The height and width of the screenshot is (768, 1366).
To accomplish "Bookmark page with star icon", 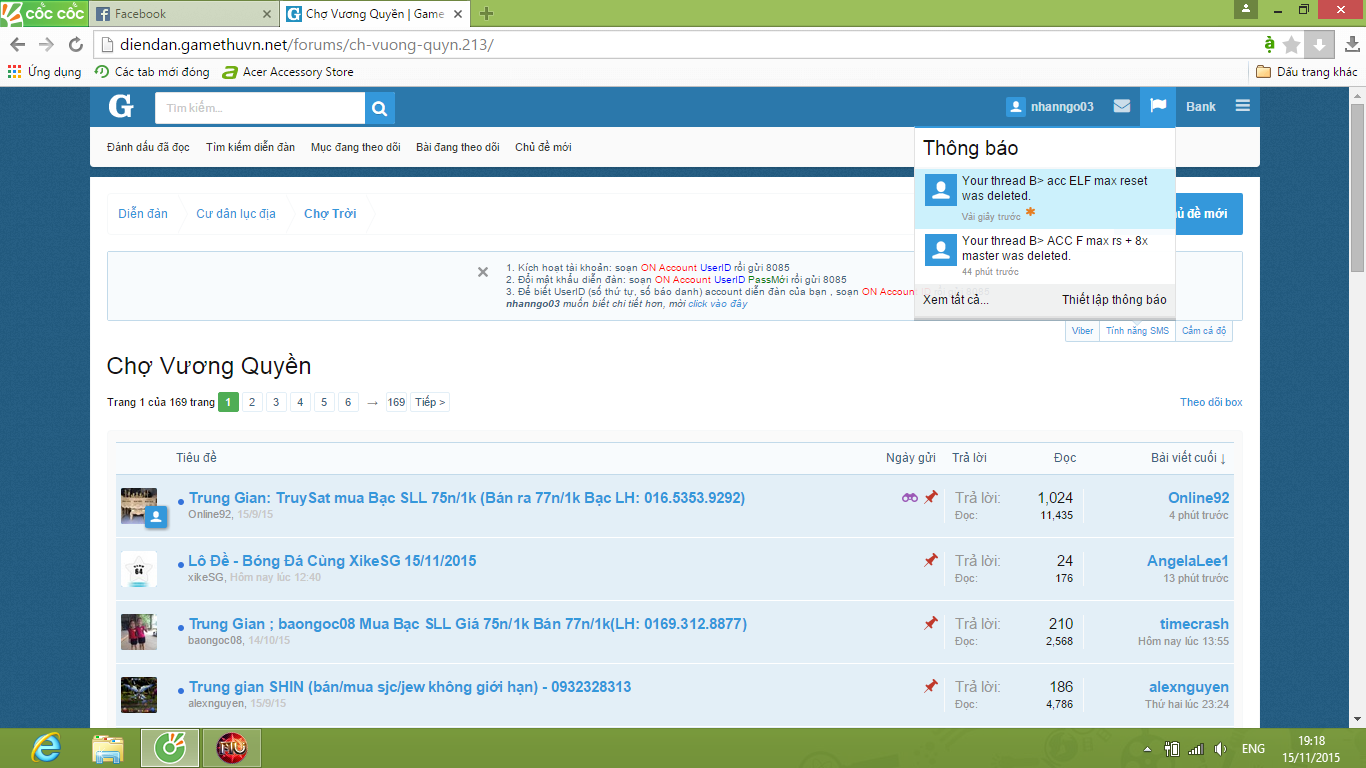I will (x=1291, y=45).
